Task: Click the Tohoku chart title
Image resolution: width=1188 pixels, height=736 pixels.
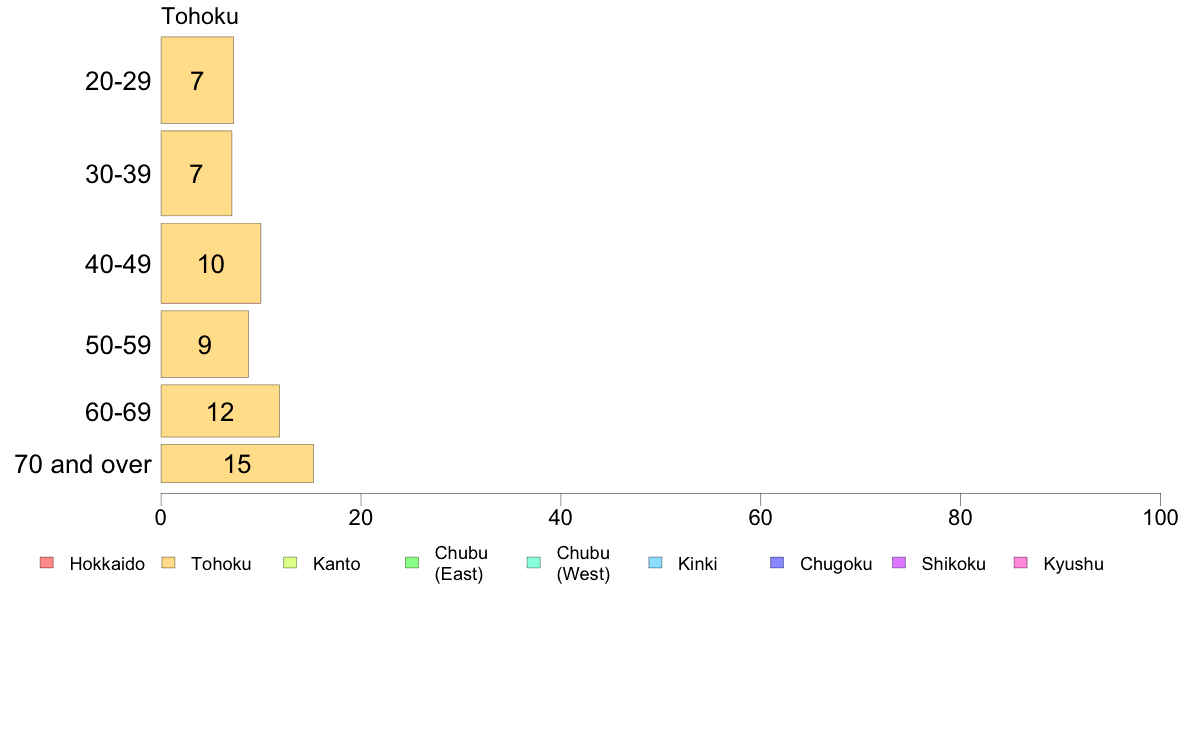Action: click(x=200, y=16)
